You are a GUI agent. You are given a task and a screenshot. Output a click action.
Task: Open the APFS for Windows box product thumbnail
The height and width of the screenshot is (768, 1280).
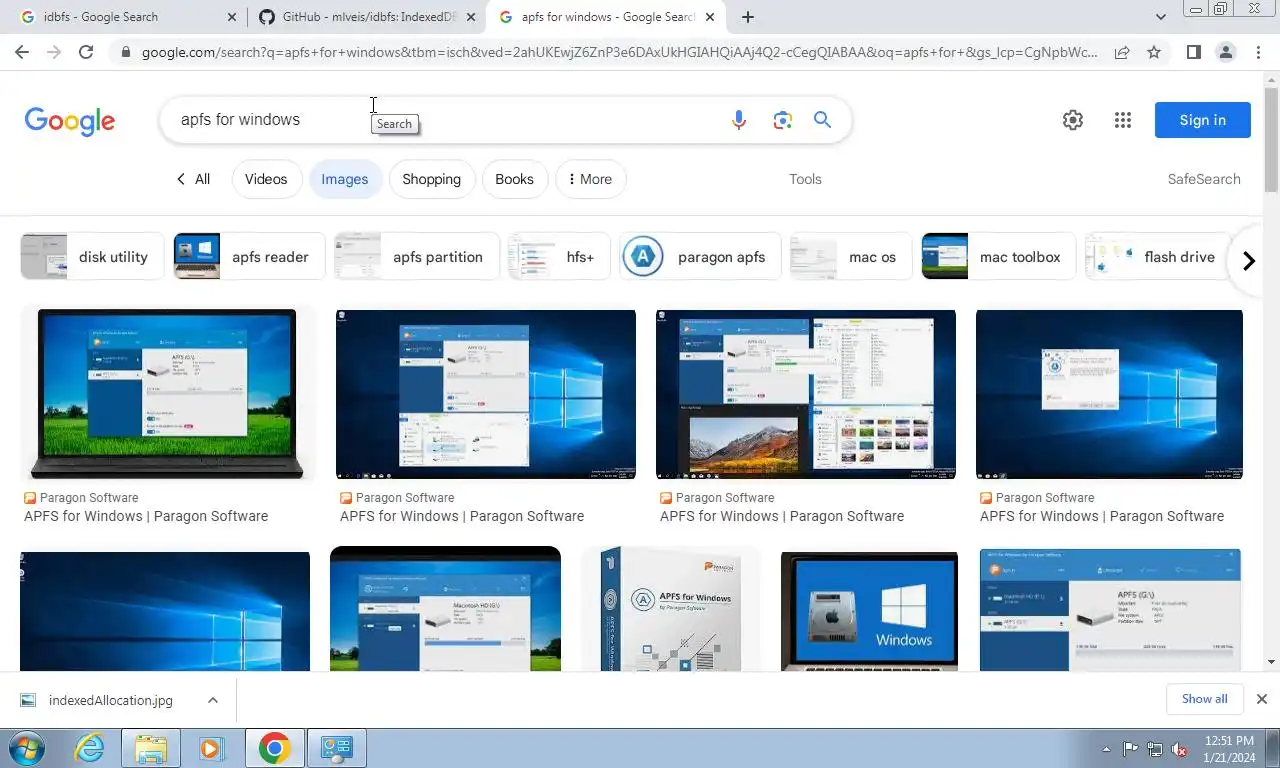(671, 609)
